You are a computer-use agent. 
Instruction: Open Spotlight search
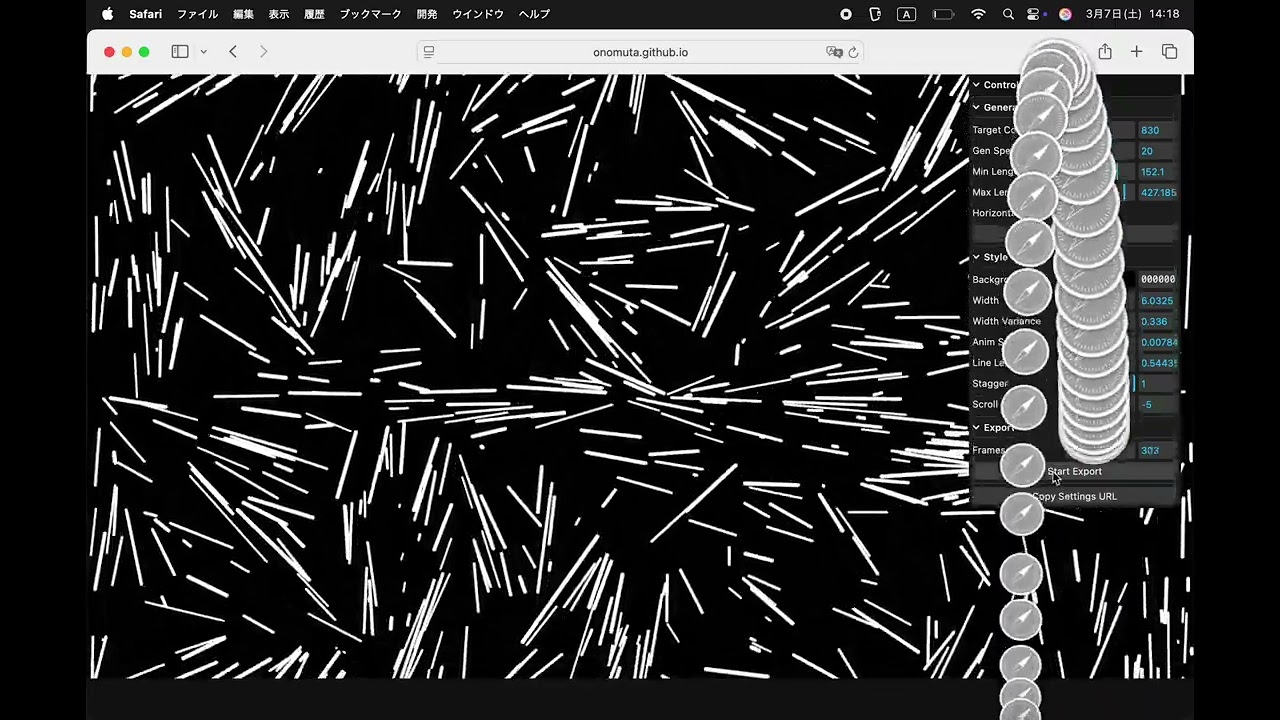[x=1008, y=14]
